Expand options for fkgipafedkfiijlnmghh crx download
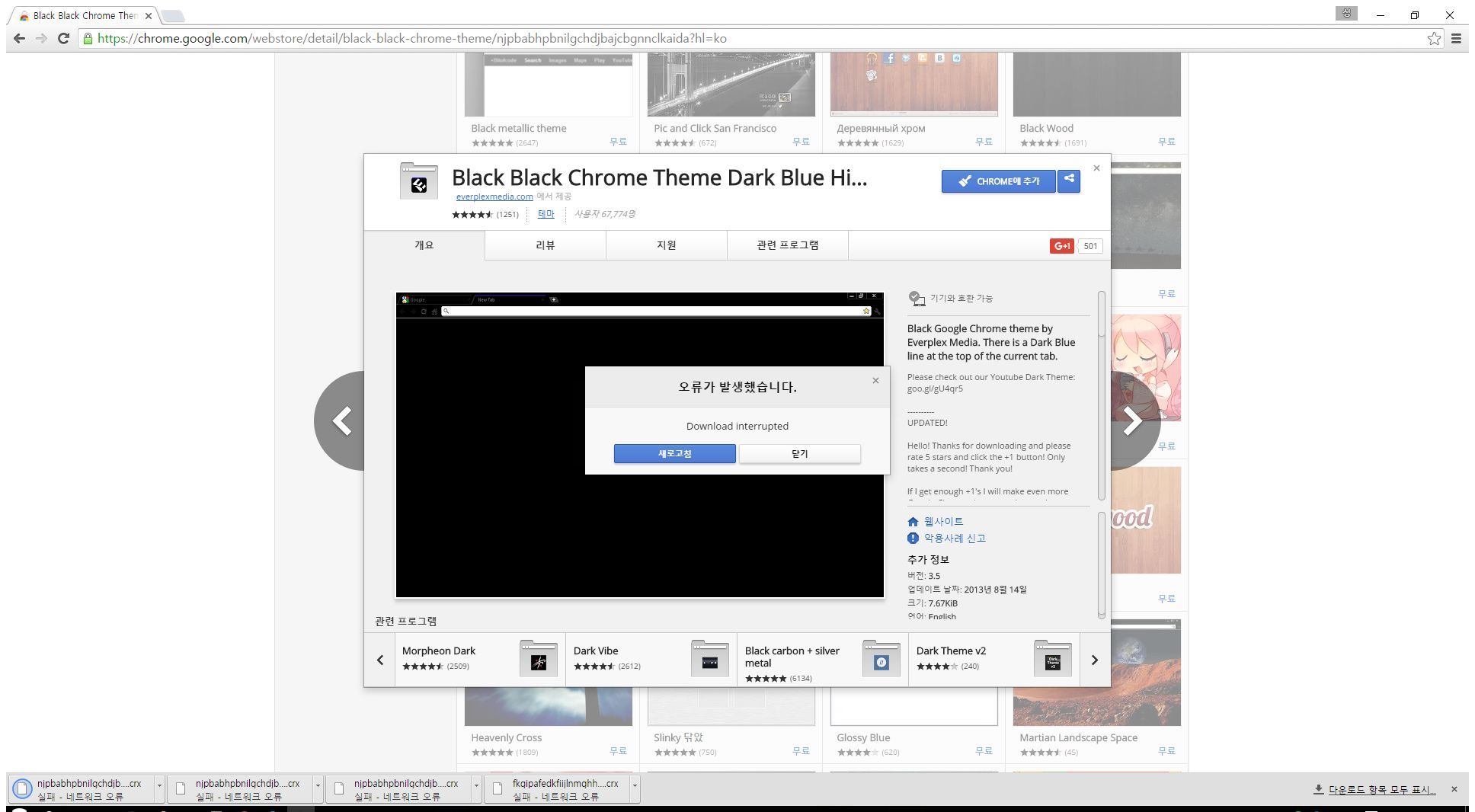 (635, 785)
